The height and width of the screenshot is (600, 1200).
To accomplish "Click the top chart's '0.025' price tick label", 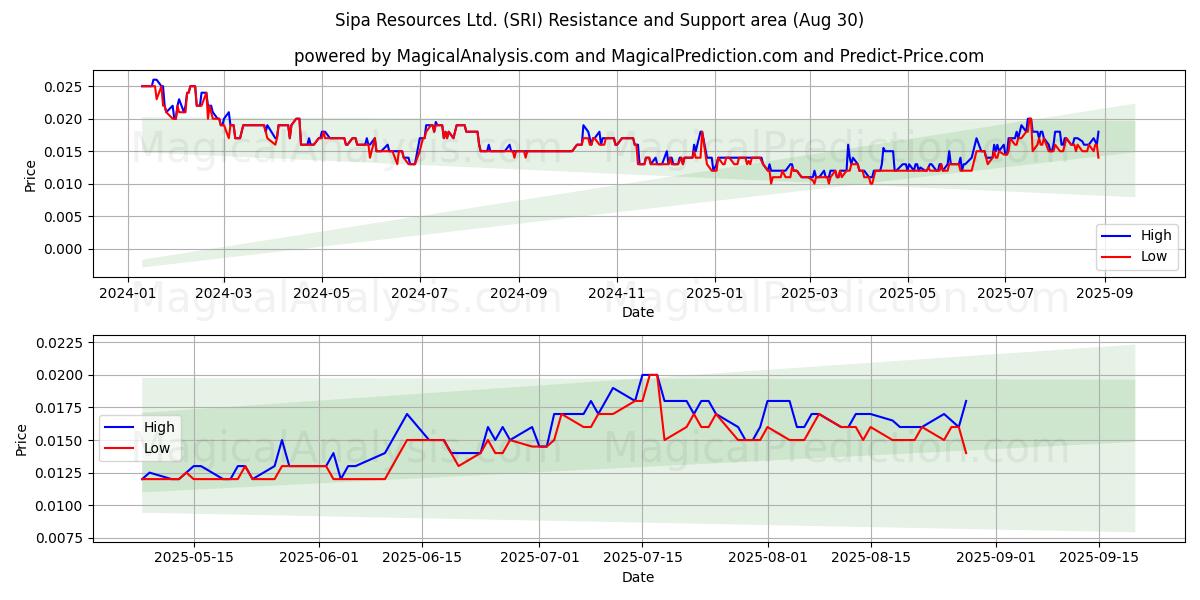I will 64,87.
